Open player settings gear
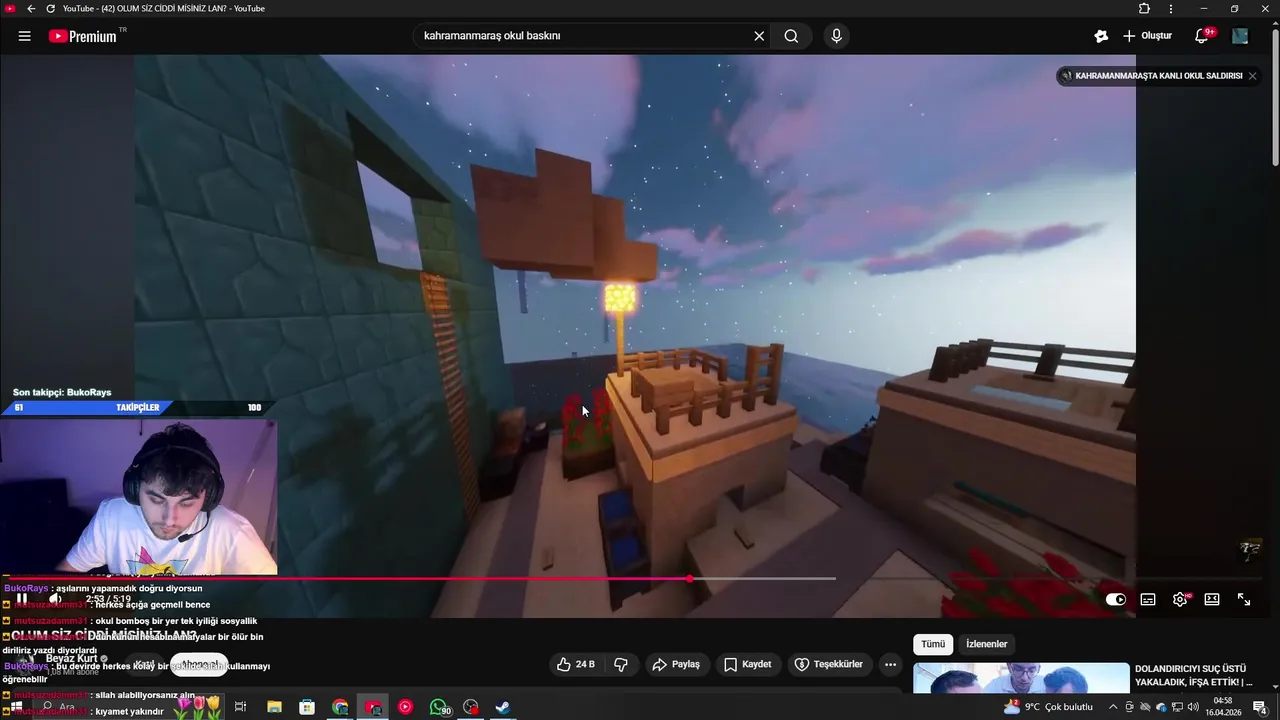Viewport: 1280px width, 720px height. tap(1180, 599)
